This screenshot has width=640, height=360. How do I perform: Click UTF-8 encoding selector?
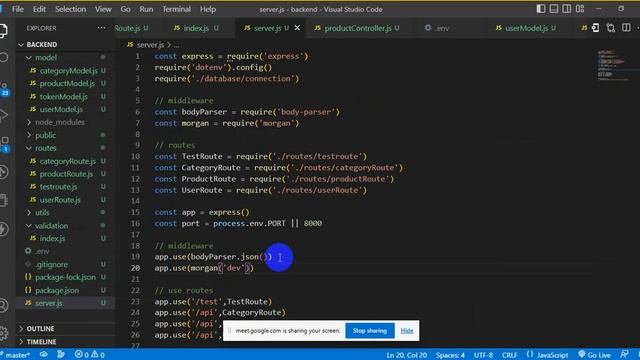click(x=483, y=355)
